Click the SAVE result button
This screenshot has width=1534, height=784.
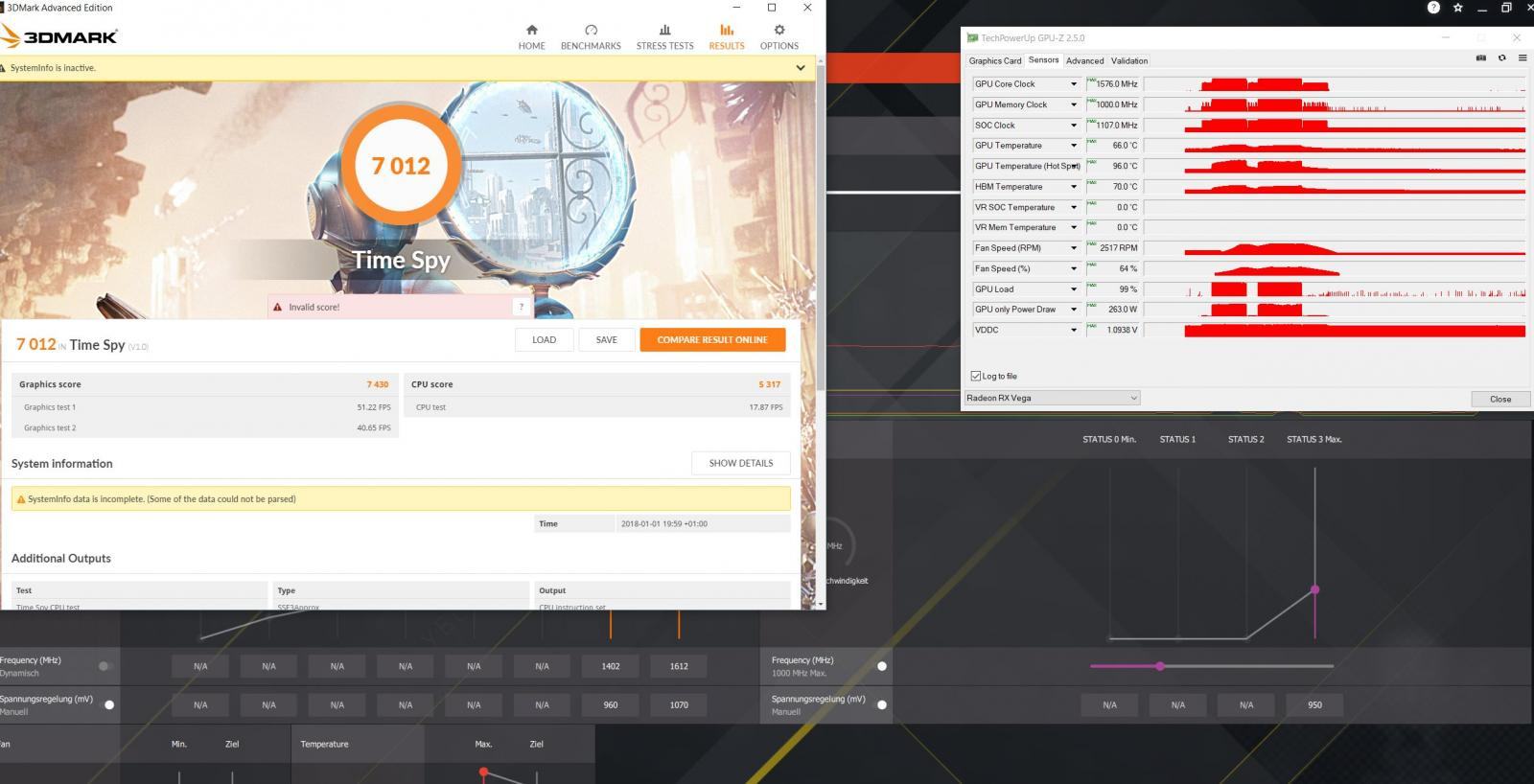606,339
